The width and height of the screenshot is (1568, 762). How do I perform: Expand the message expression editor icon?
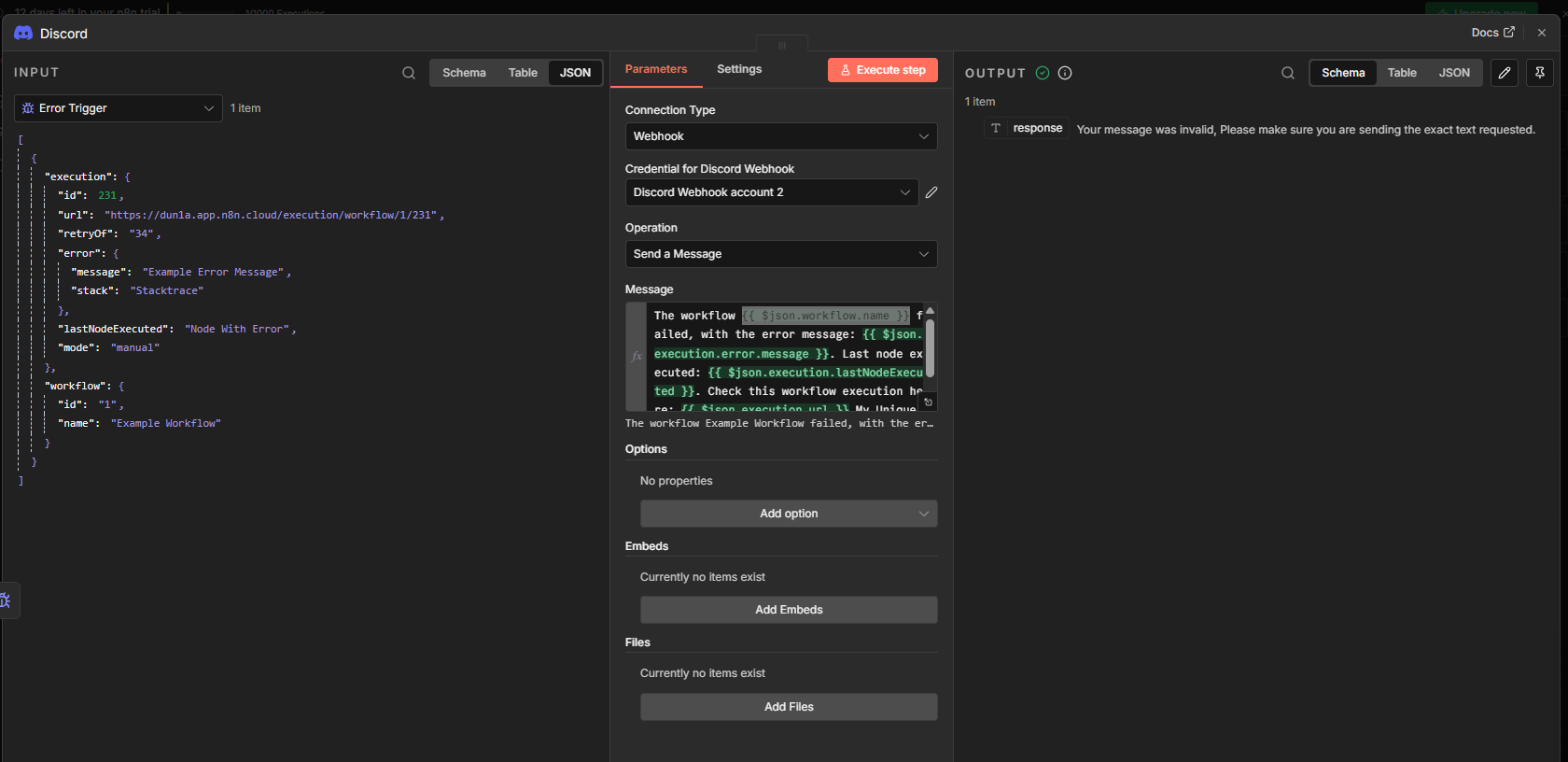pos(928,402)
